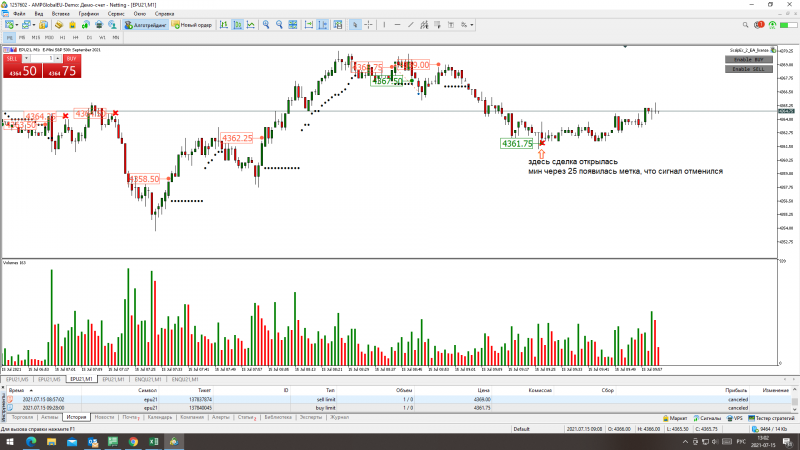800x450 pixels.
Task: Open the Вид menu
Action: coord(39,14)
